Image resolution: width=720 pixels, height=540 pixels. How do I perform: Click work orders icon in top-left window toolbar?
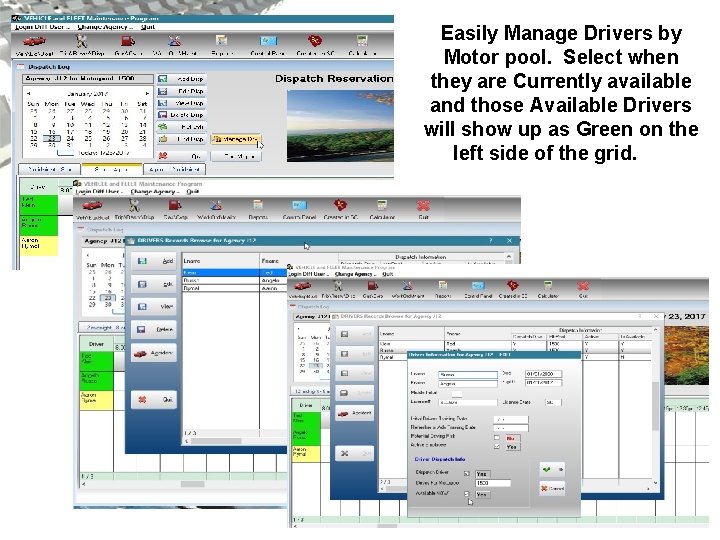(x=174, y=41)
